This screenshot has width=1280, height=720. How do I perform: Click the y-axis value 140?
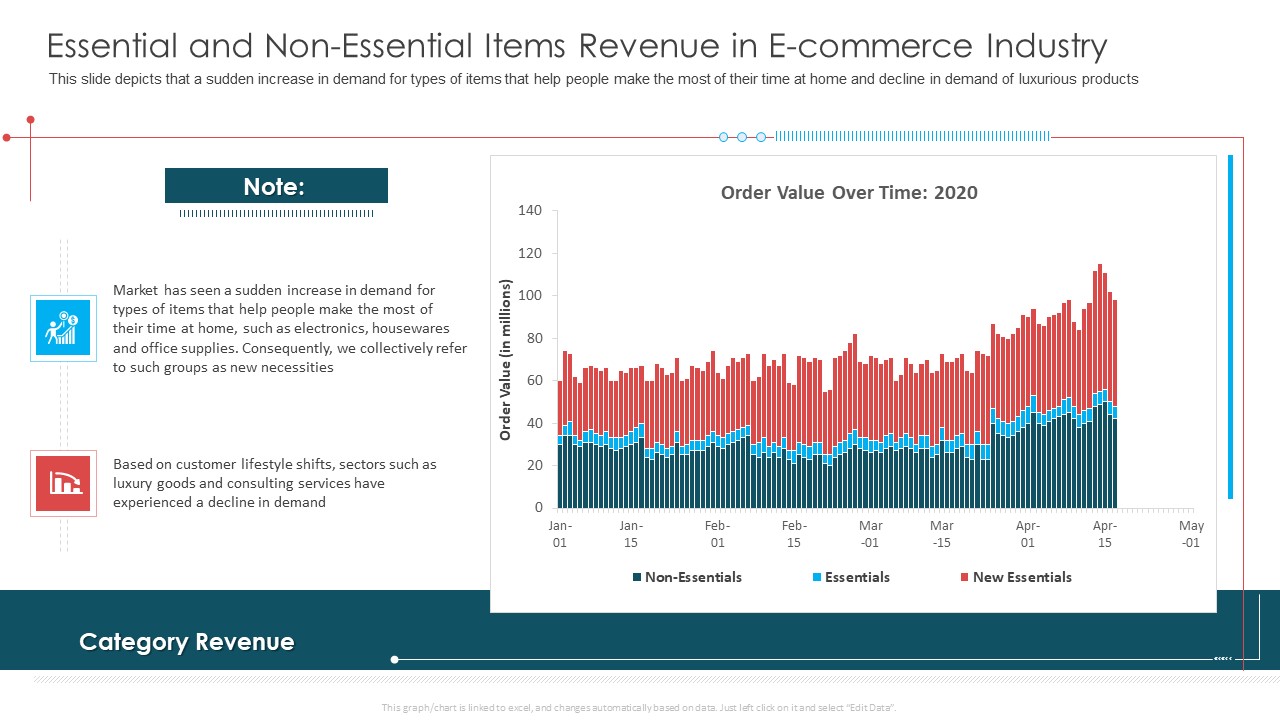[530, 211]
